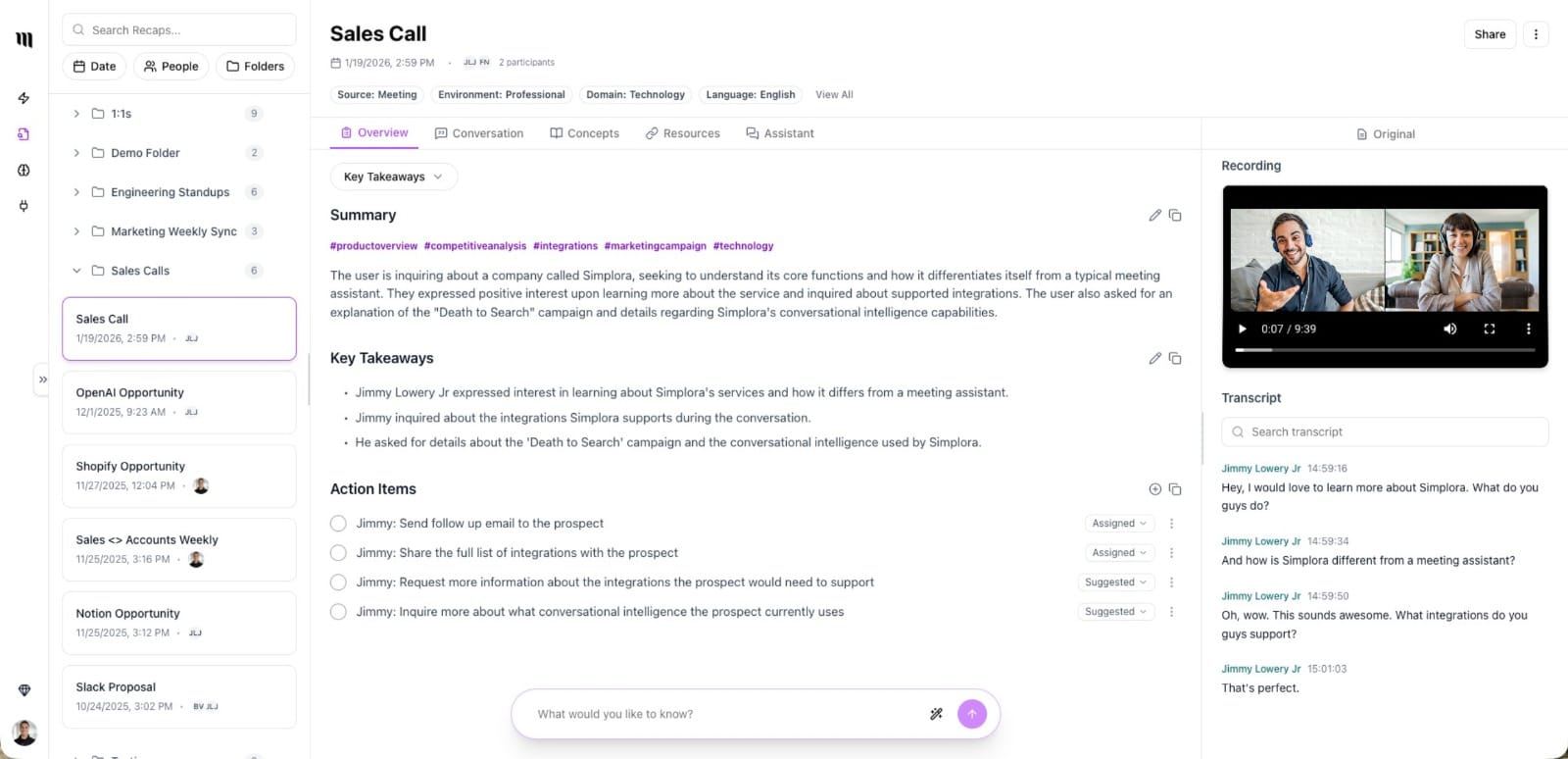This screenshot has width=1568, height=759.
Task: Click the View All link
Action: pos(834,95)
